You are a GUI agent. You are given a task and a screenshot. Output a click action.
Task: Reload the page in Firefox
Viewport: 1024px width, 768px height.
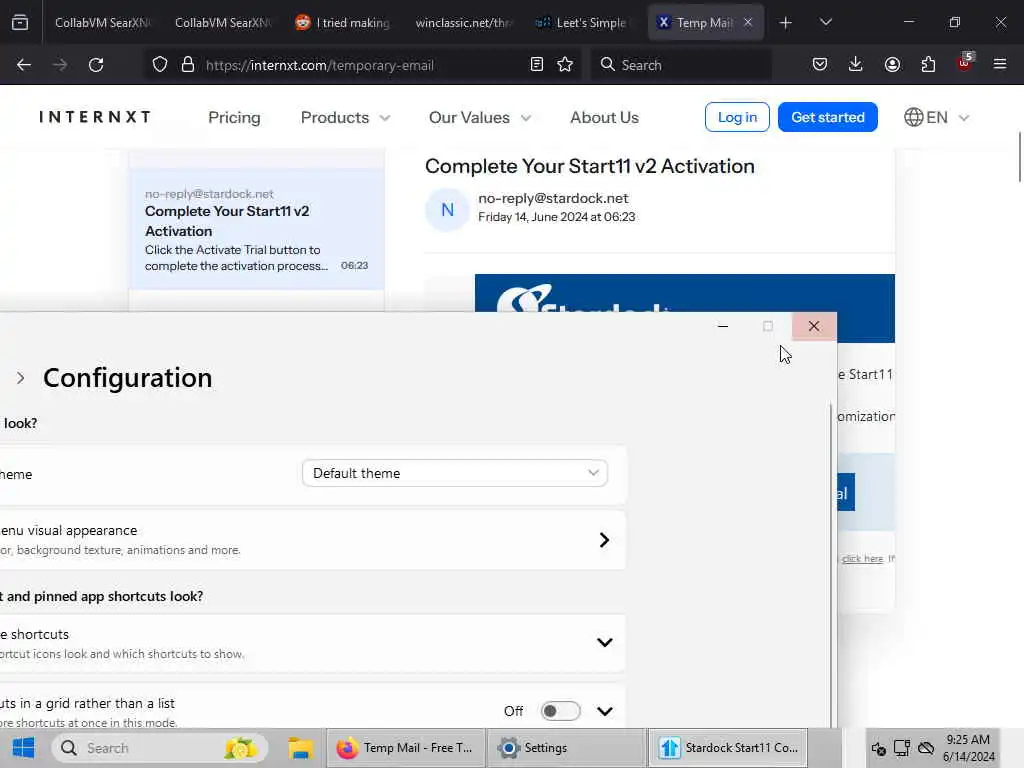(x=96, y=65)
